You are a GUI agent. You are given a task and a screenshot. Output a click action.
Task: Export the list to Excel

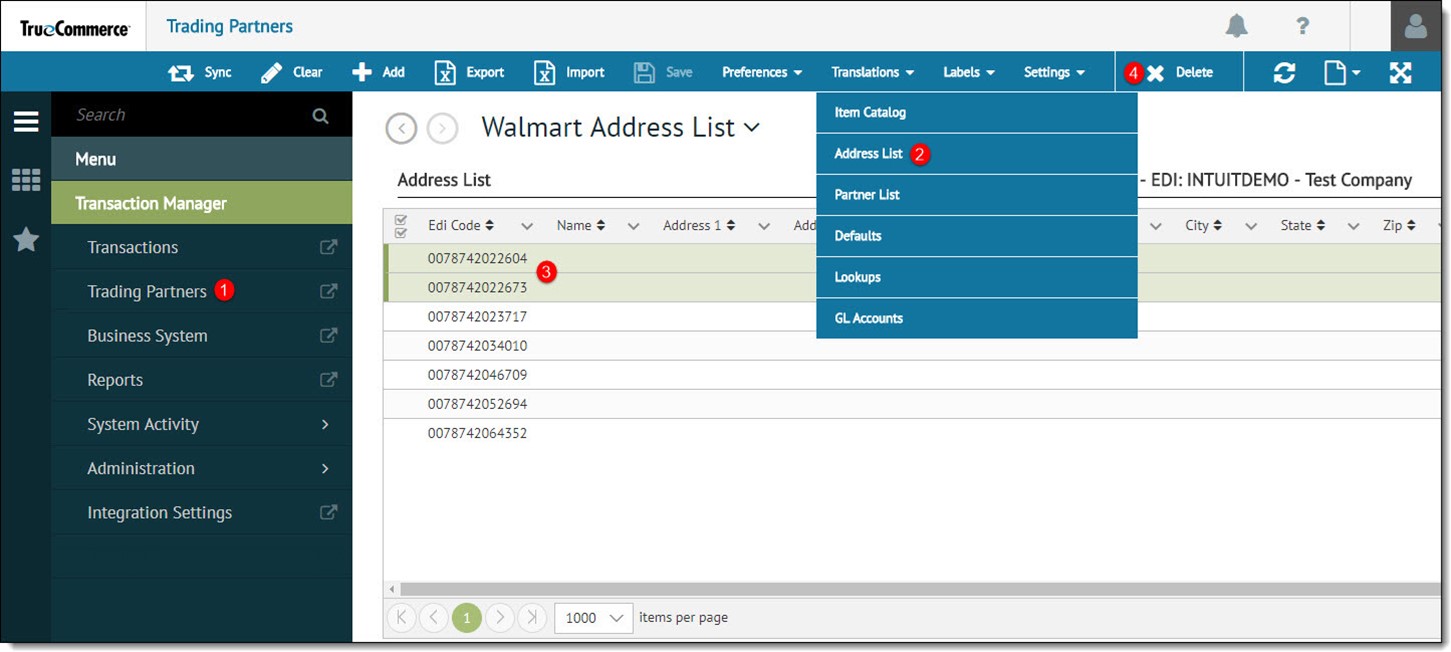pyautogui.click(x=469, y=72)
